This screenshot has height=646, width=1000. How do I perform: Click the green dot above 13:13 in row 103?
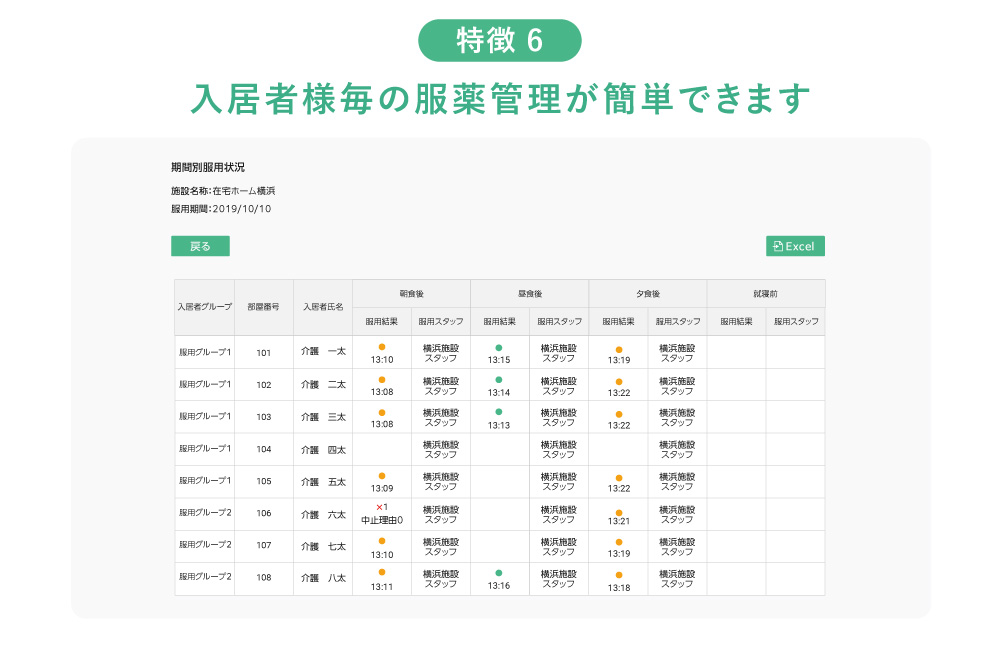tap(499, 412)
